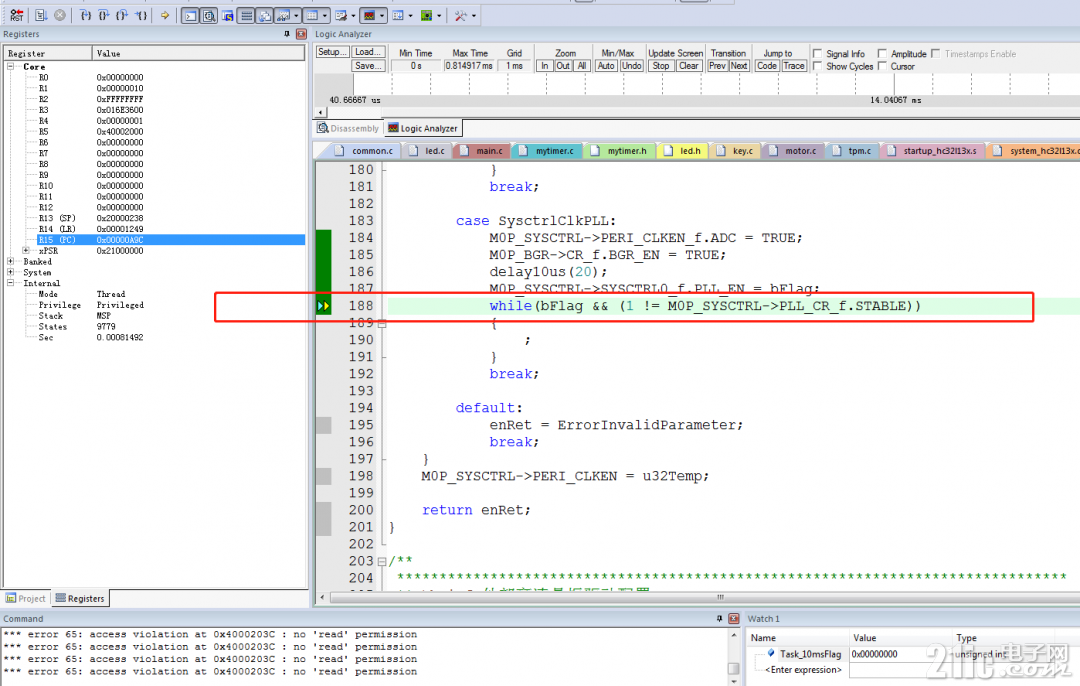
Task: Click Zoom In button
Action: pos(544,65)
